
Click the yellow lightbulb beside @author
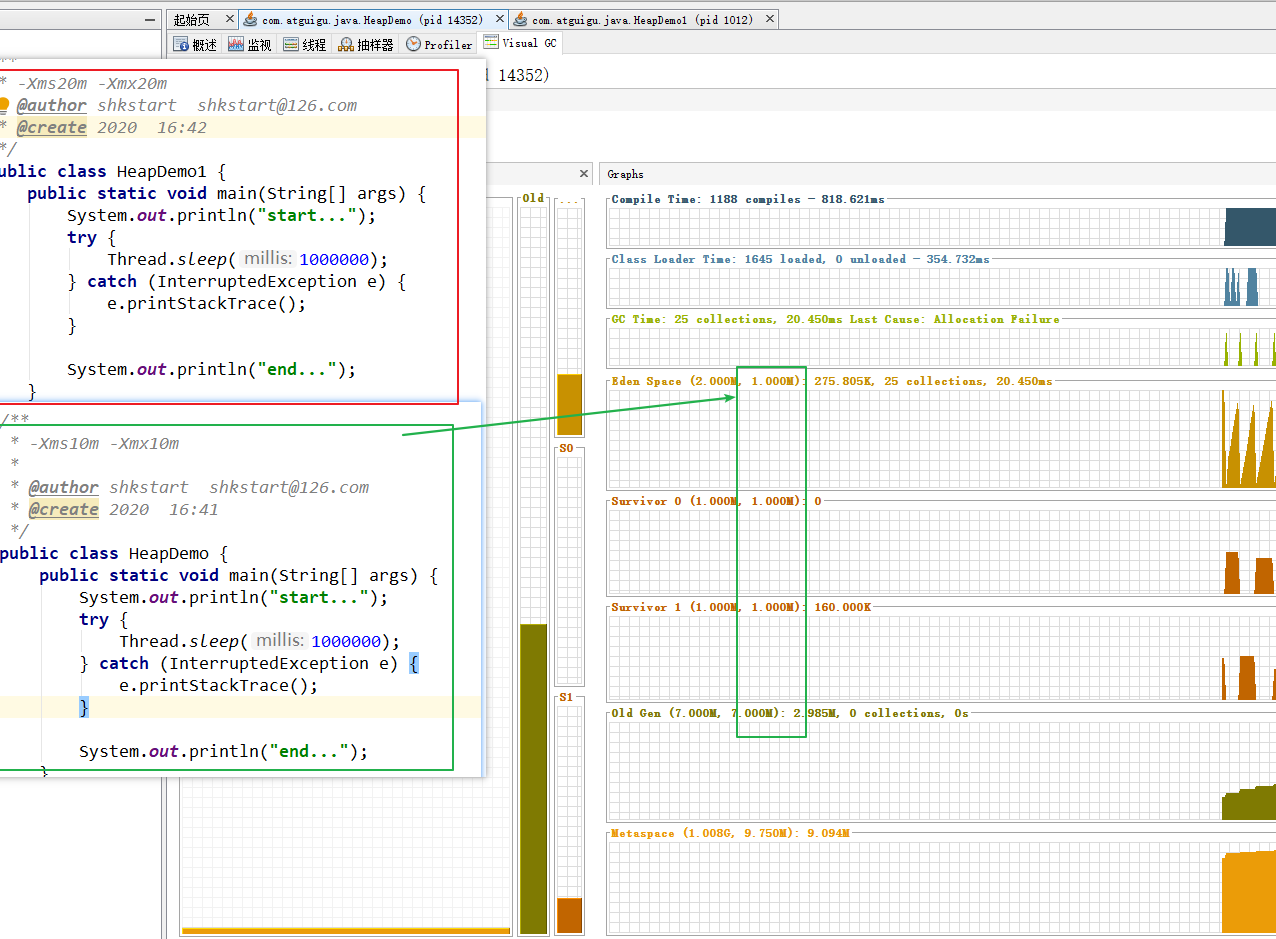[4, 105]
